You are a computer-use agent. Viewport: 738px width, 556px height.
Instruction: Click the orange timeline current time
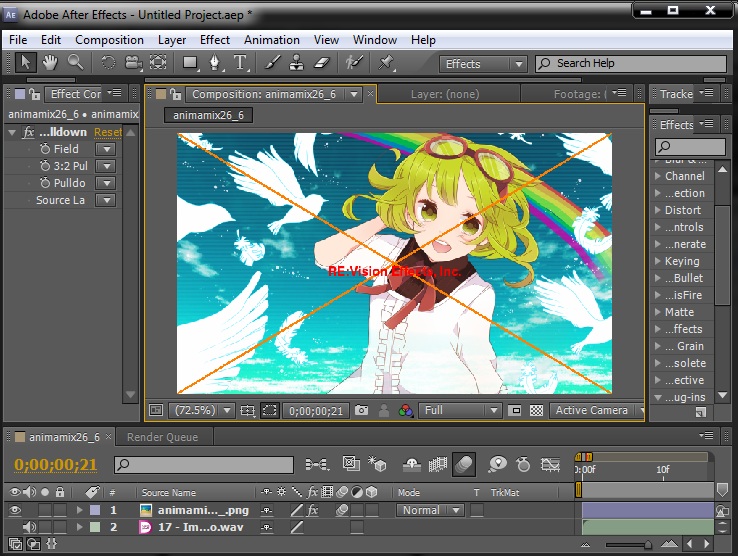[56, 465]
